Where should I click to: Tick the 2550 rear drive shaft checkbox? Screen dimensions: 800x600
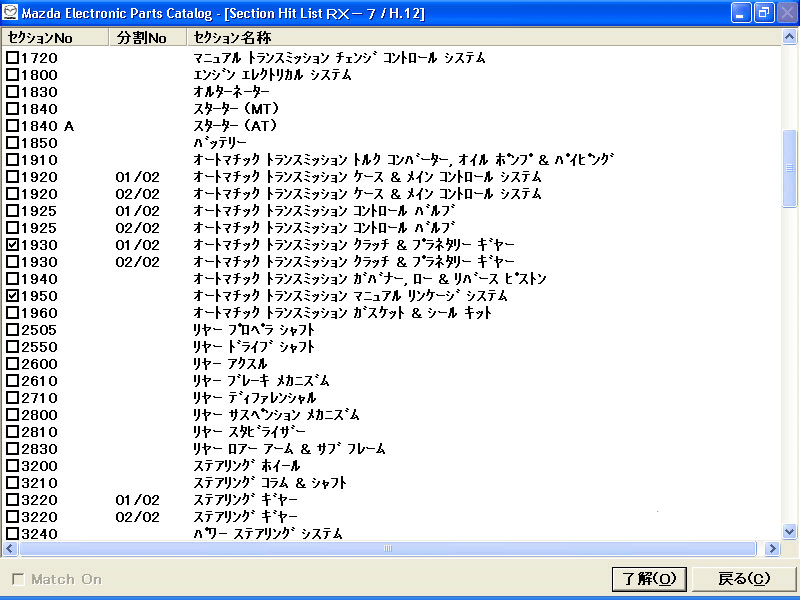point(12,347)
